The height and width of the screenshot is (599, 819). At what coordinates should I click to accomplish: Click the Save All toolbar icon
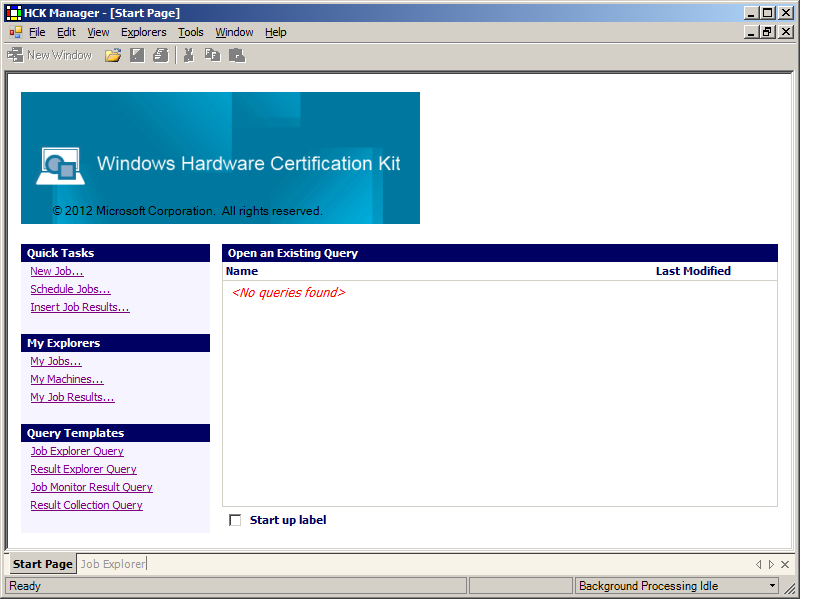(161, 55)
